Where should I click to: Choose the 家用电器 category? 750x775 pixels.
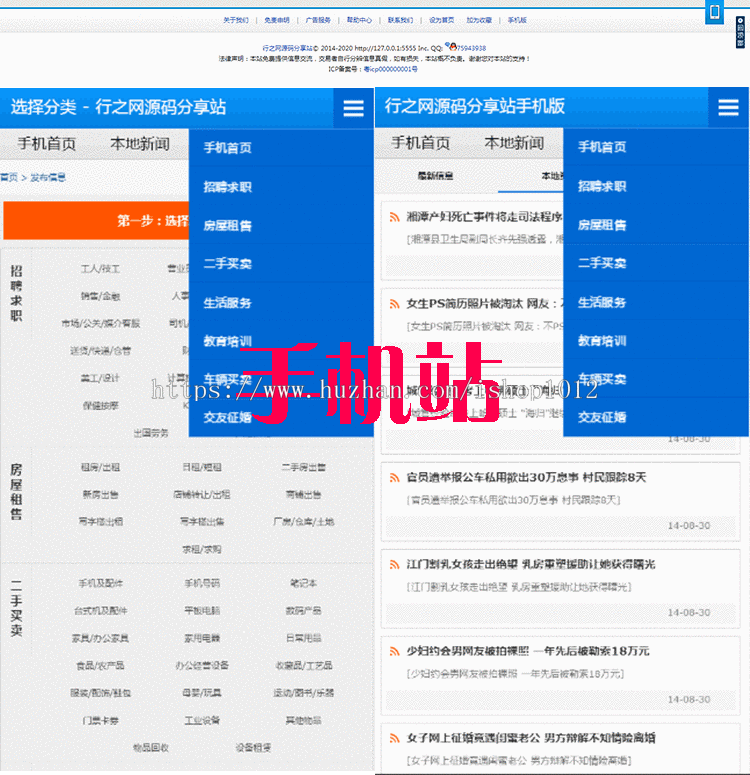(202, 638)
